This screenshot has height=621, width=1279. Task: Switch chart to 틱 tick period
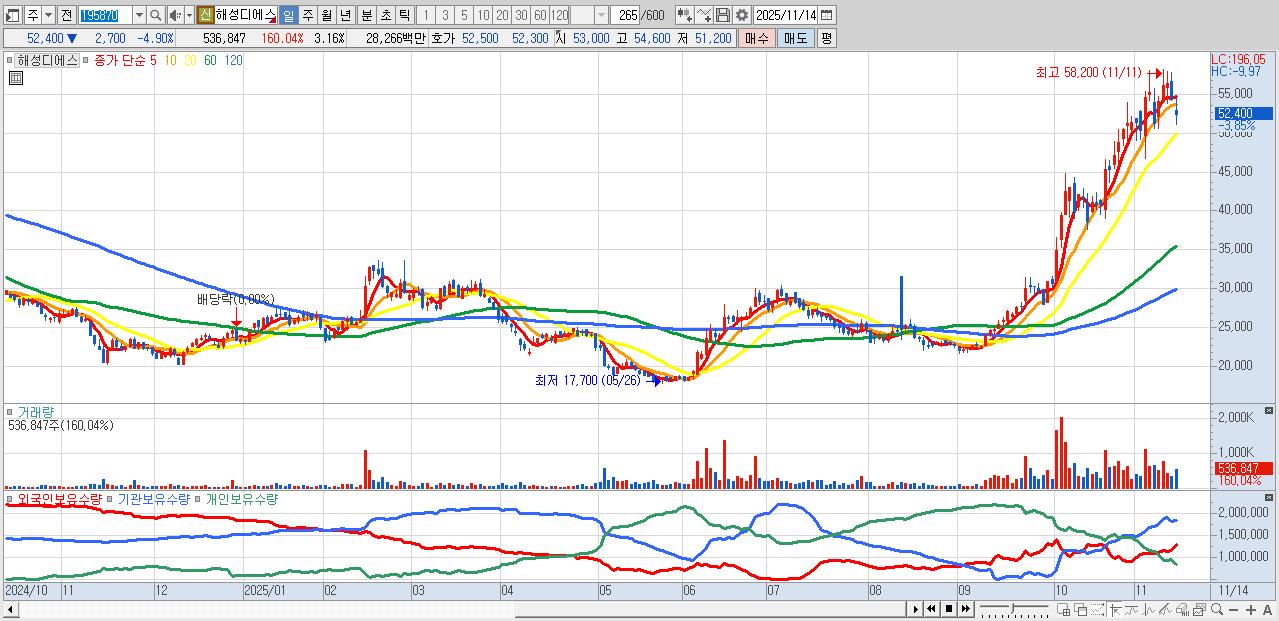coord(404,15)
